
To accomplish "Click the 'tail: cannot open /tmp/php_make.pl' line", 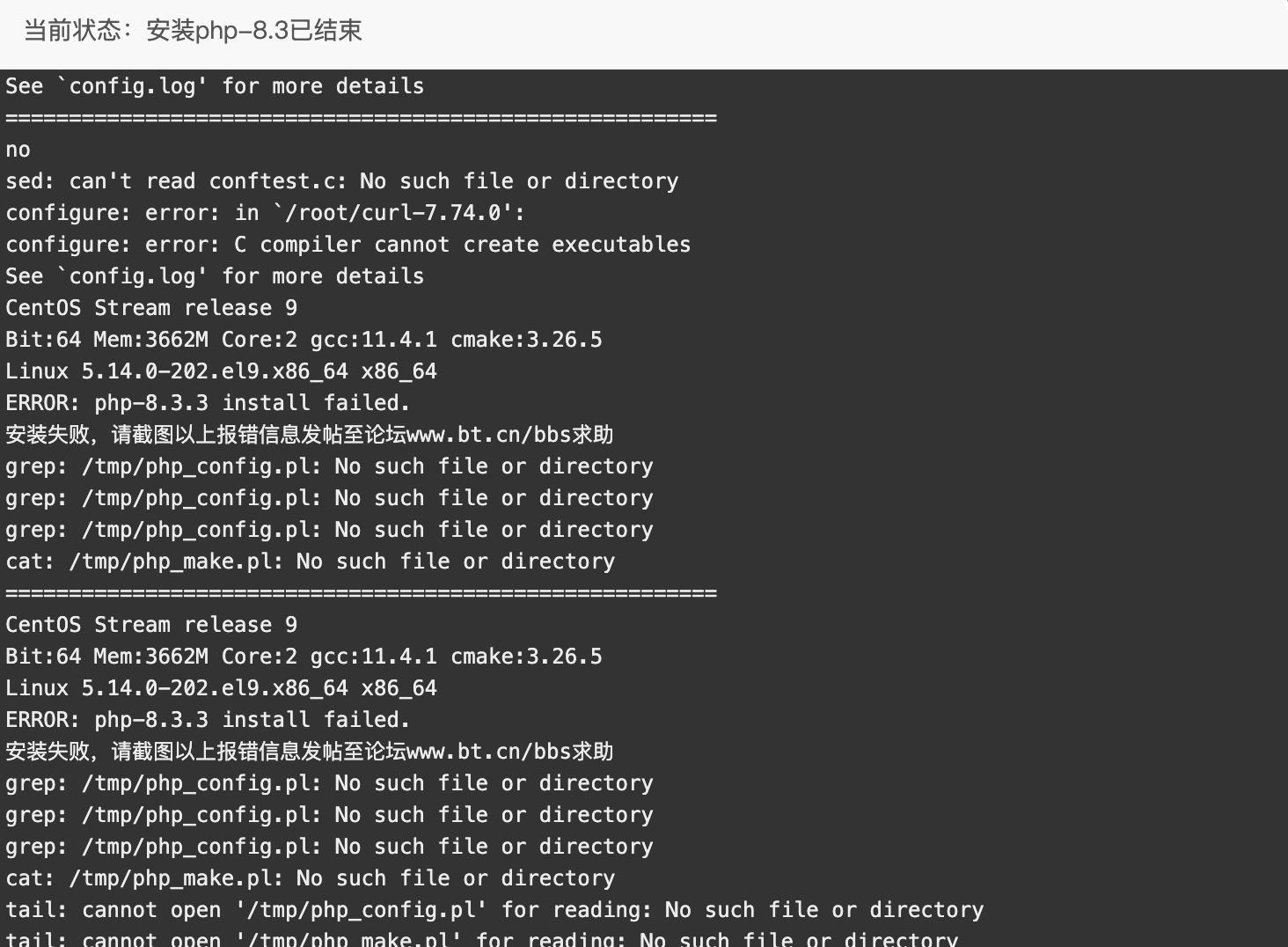I will pyautogui.click(x=482, y=938).
